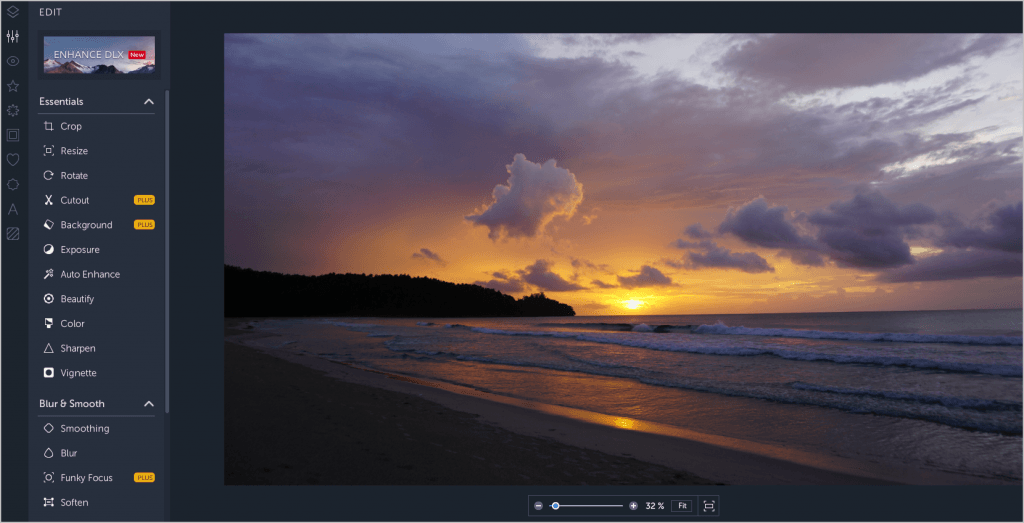The height and width of the screenshot is (523, 1024).
Task: Click the 32 % zoom value
Action: pyautogui.click(x=654, y=506)
